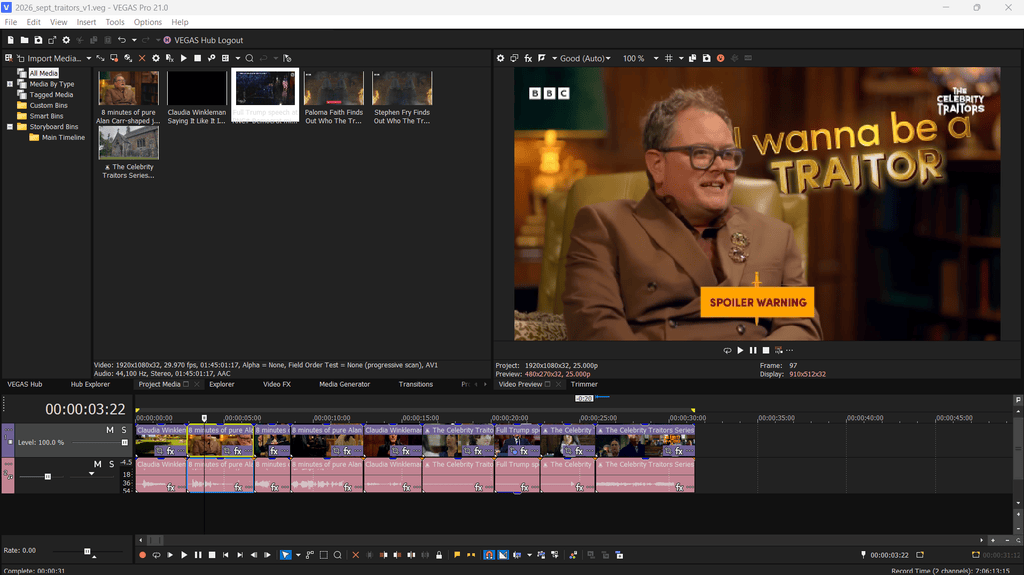Open media properties gear in Project Media toolbar

[155, 58]
